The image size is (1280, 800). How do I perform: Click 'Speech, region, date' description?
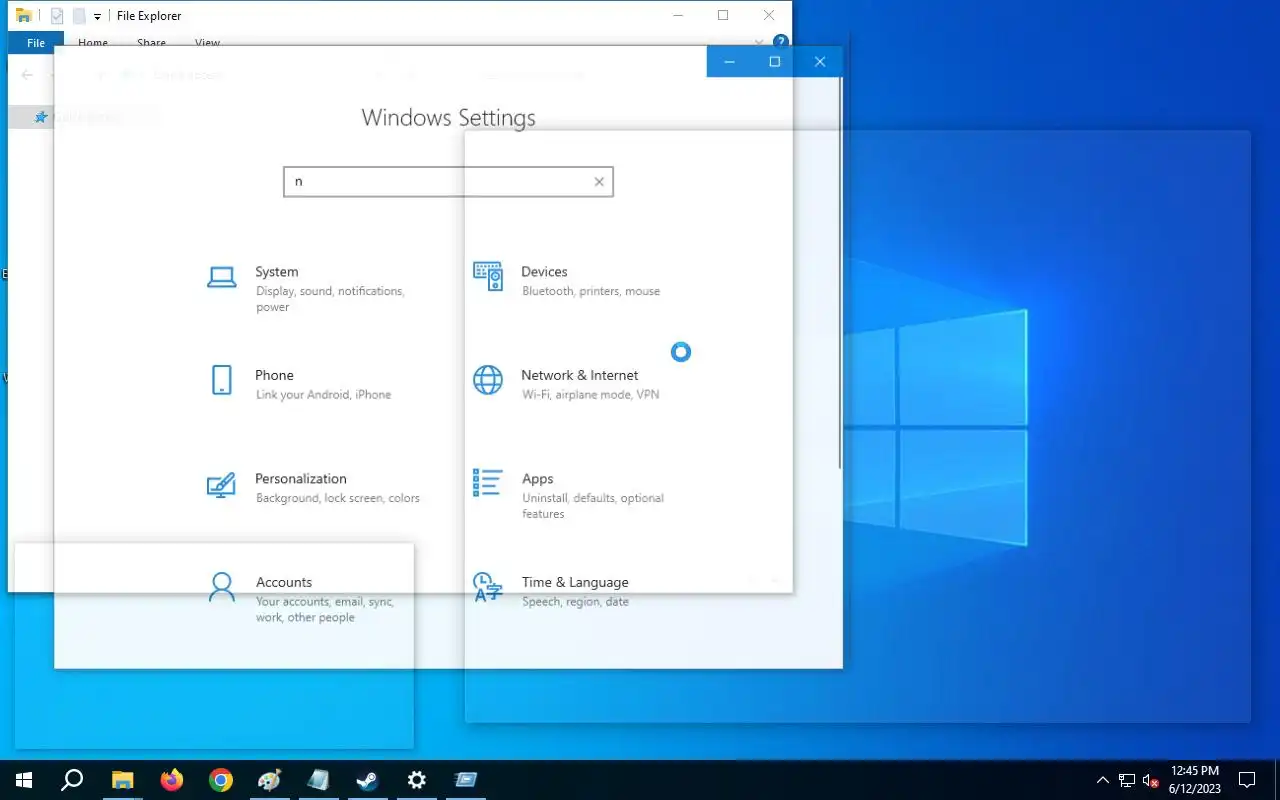575,602
